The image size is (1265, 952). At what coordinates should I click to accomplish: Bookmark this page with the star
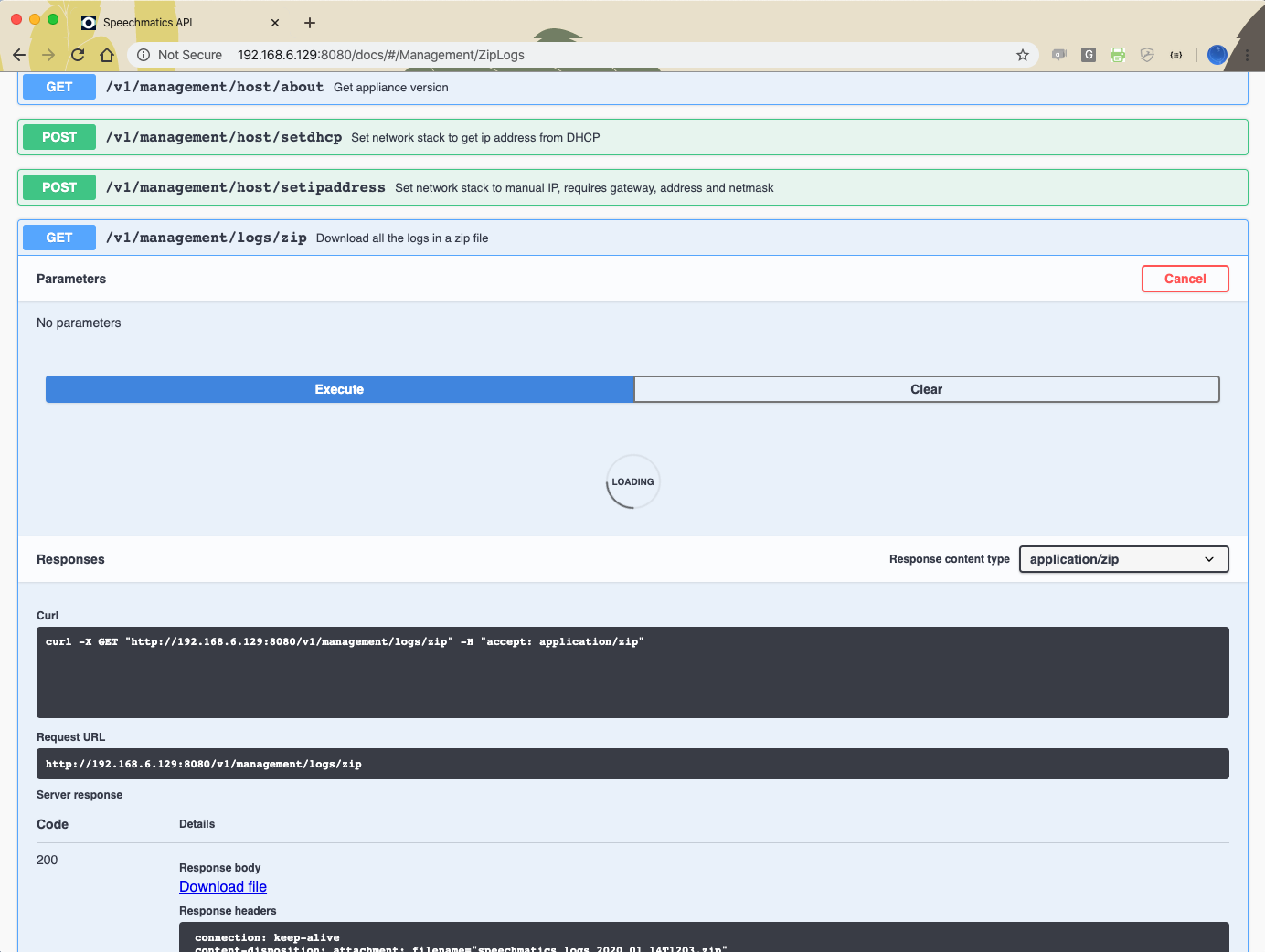[x=1023, y=55]
